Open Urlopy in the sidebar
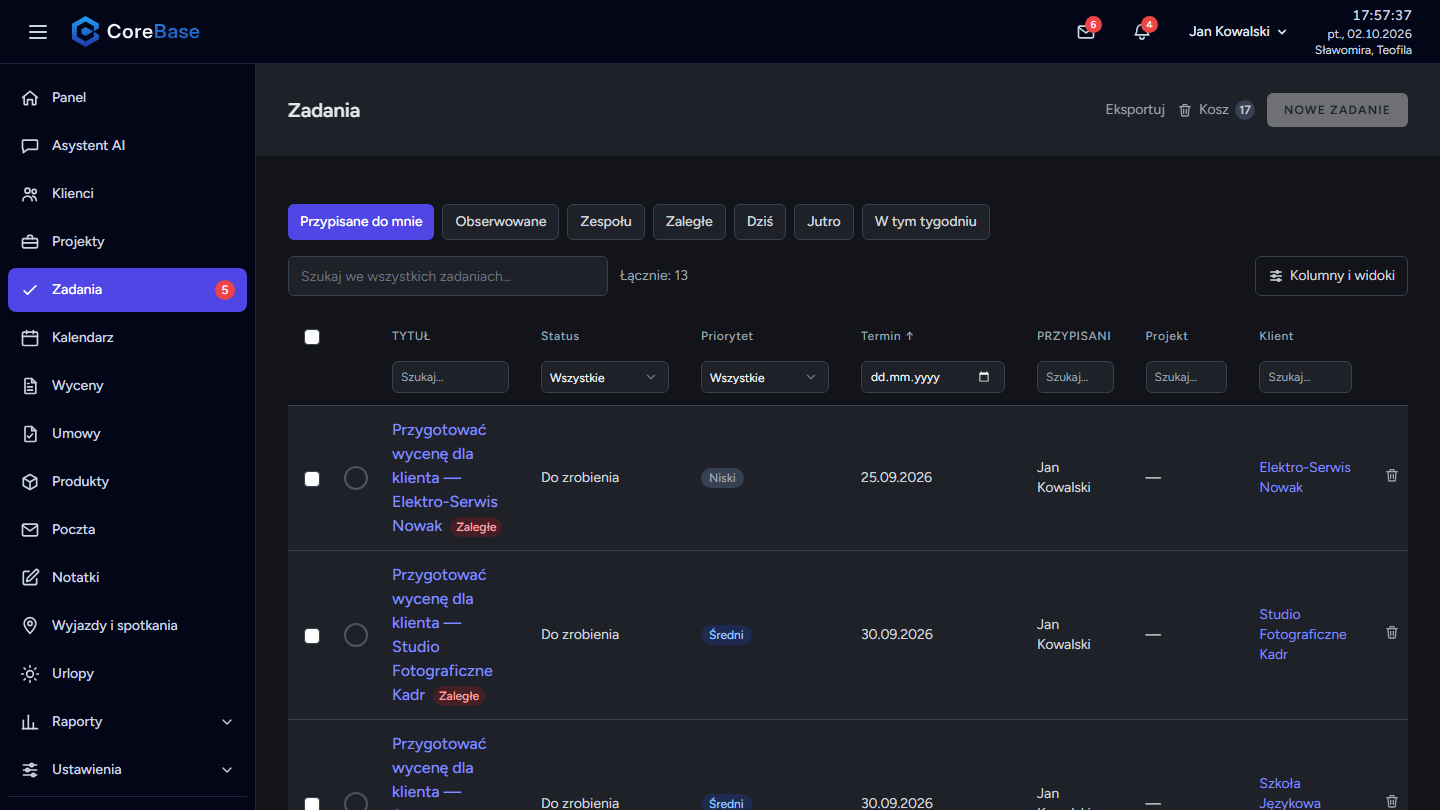 [127, 673]
